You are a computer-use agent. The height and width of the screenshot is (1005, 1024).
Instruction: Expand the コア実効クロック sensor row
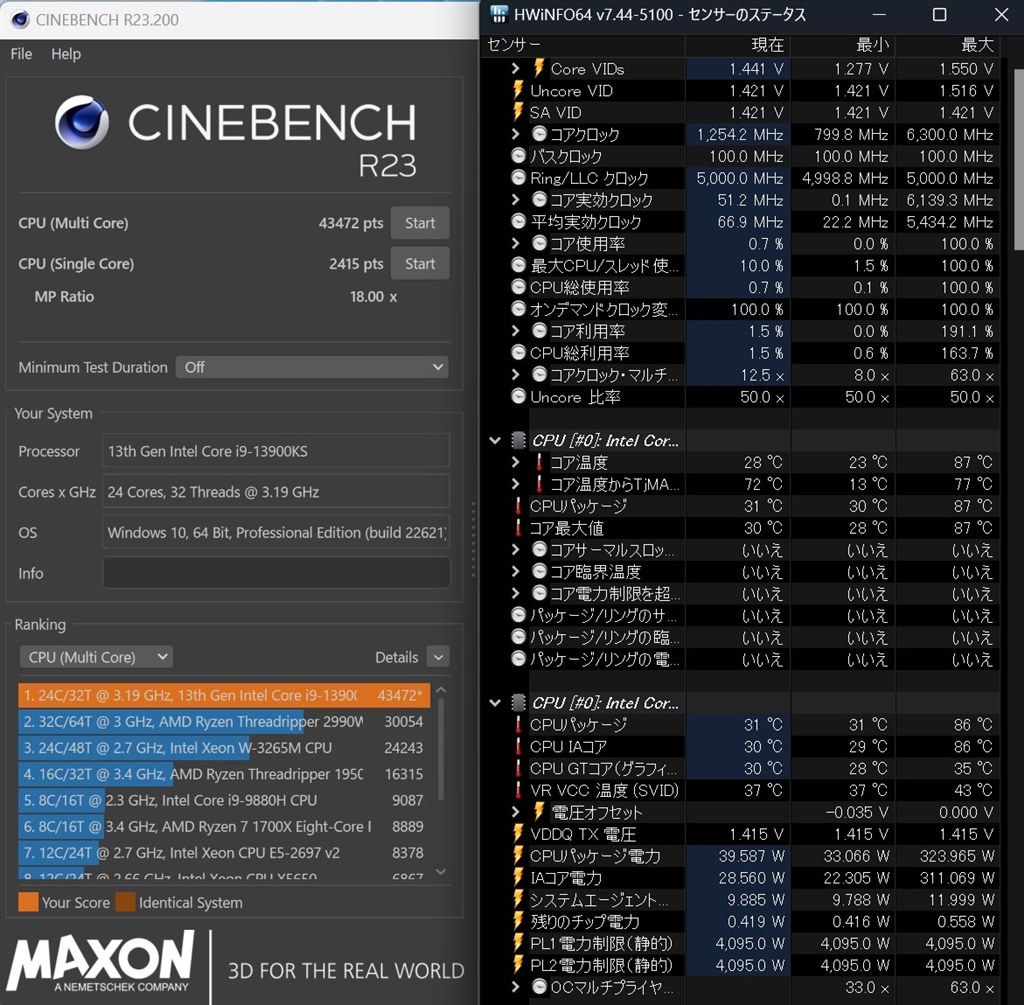[x=515, y=200]
